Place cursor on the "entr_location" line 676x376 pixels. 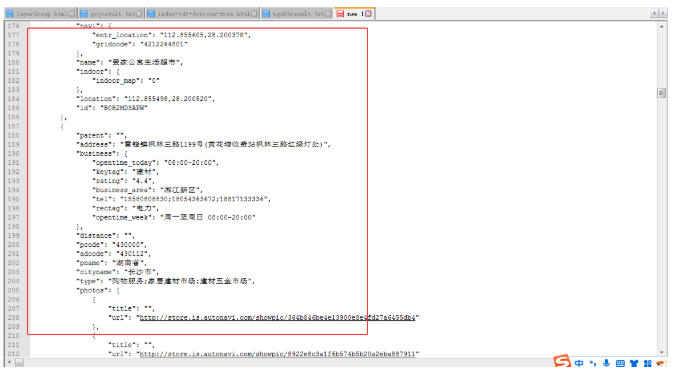171,35
